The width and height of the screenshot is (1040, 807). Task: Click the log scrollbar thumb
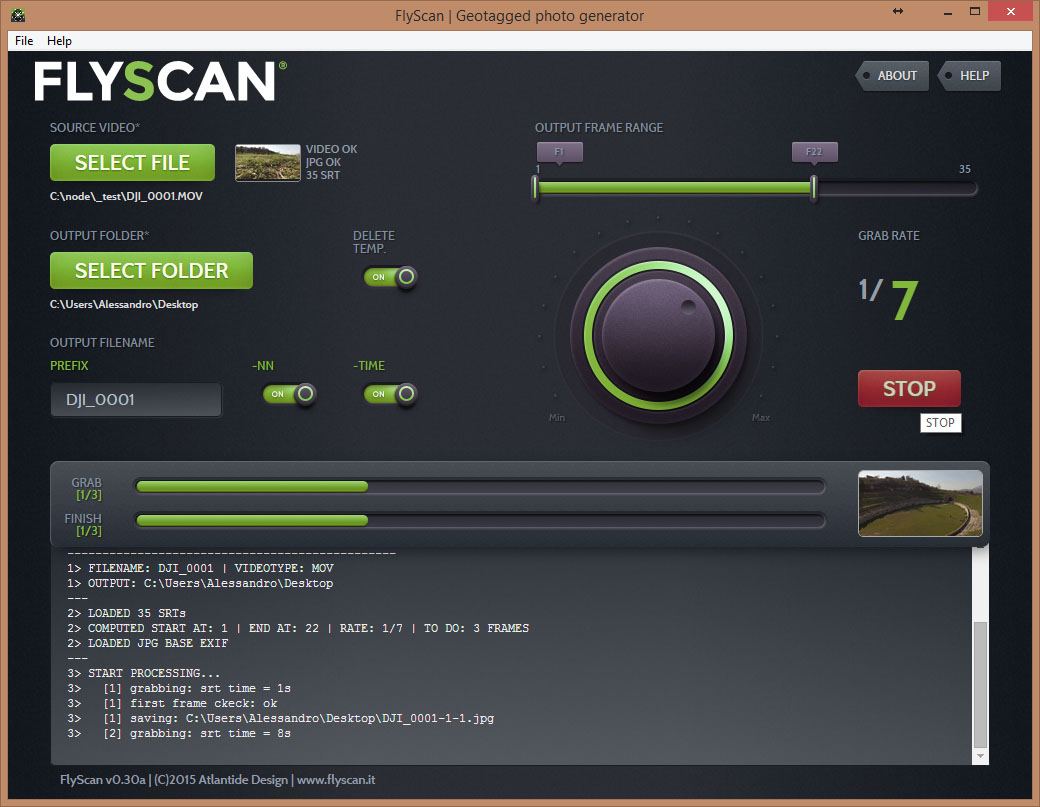(x=980, y=684)
